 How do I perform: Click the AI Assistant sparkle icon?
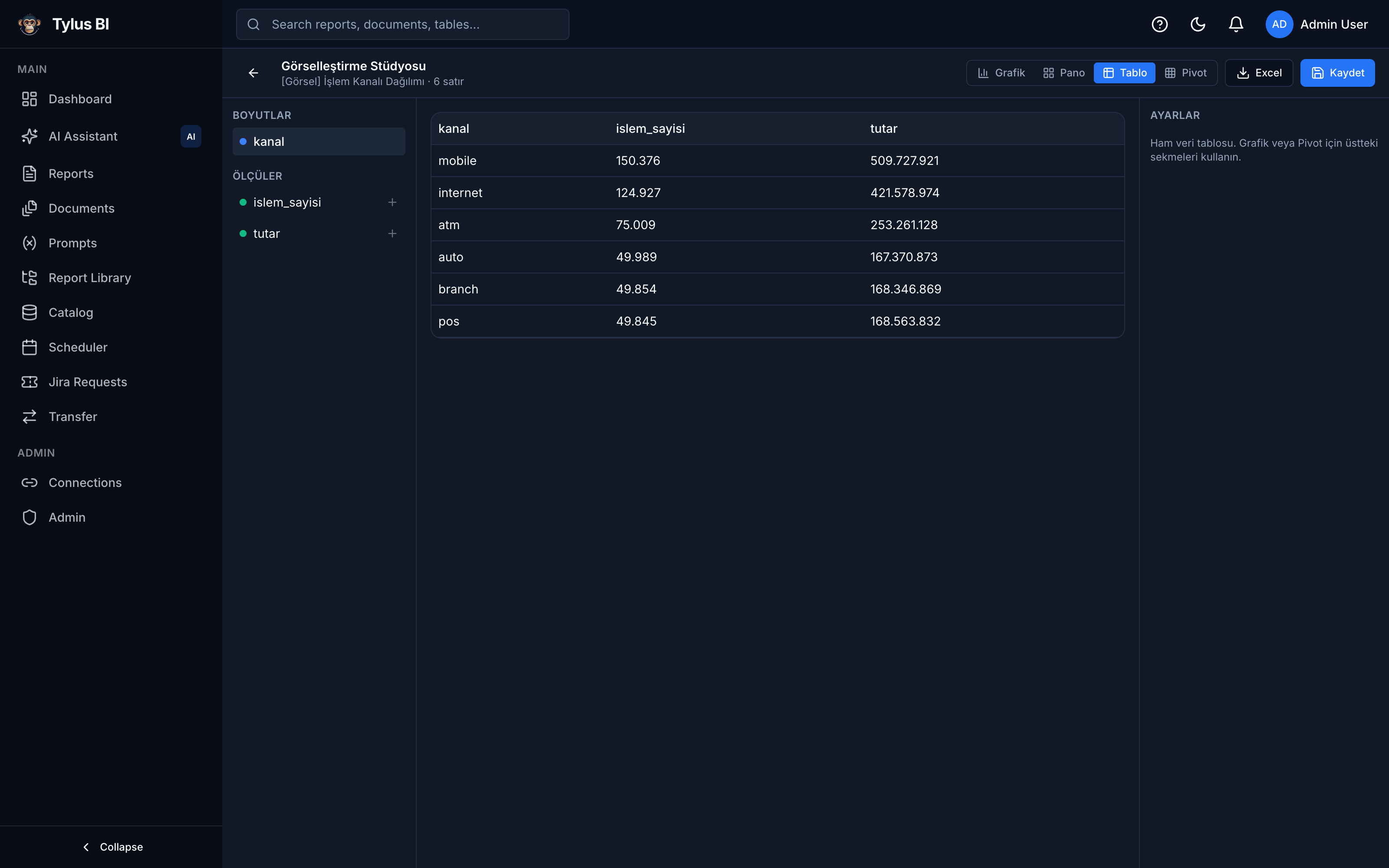pyautogui.click(x=29, y=136)
